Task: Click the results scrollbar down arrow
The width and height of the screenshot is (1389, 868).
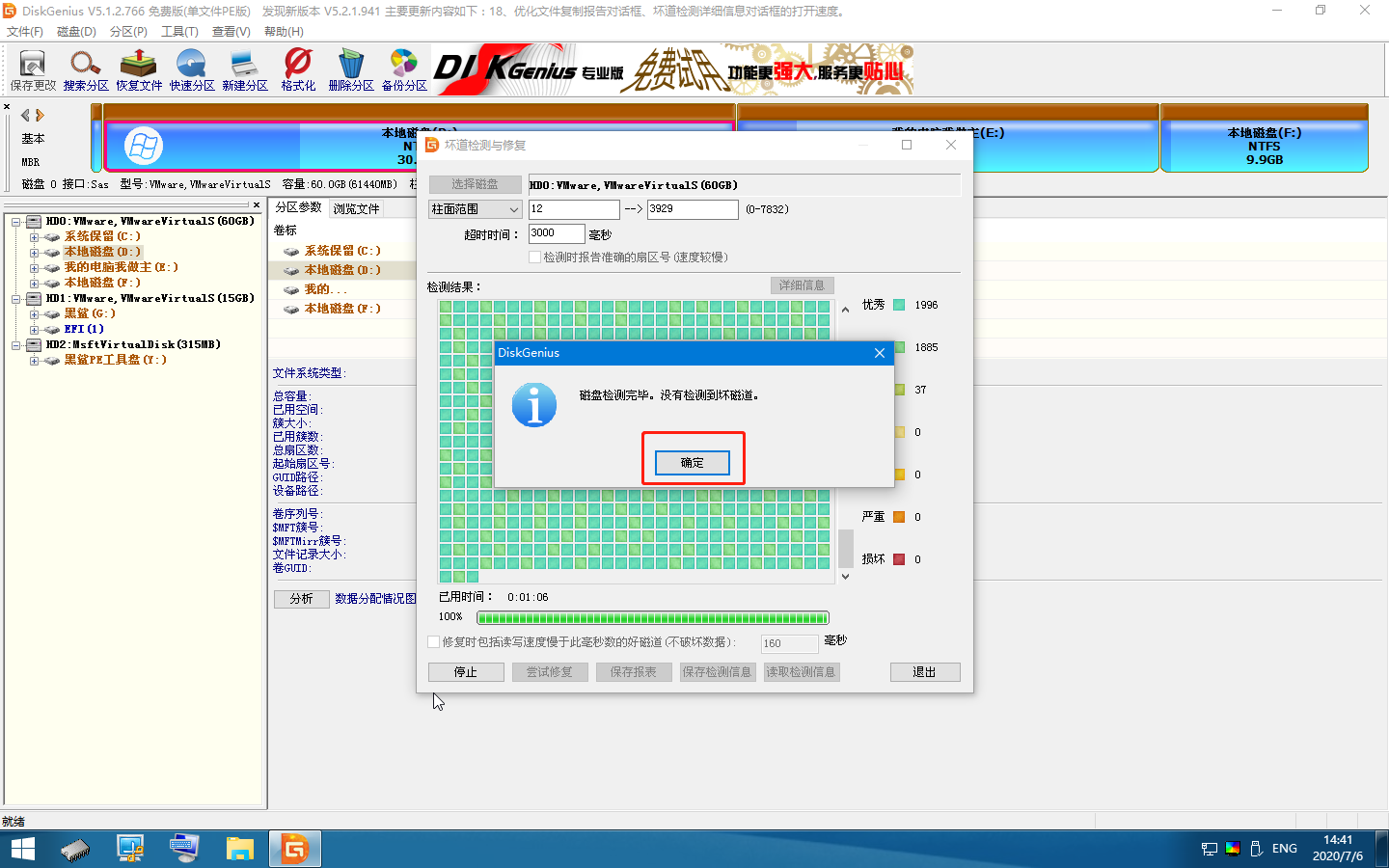Action: [846, 577]
